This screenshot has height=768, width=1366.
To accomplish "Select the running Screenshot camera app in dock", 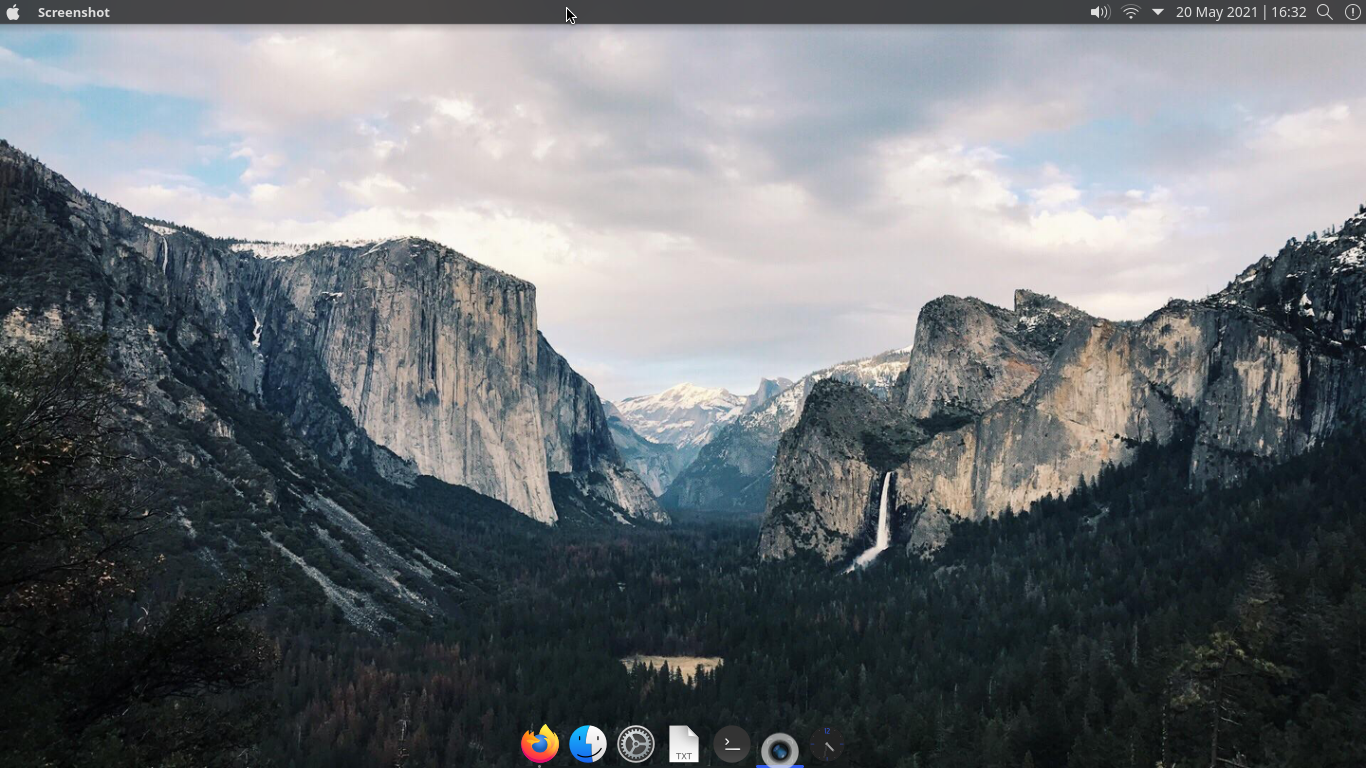I will pyautogui.click(x=780, y=749).
